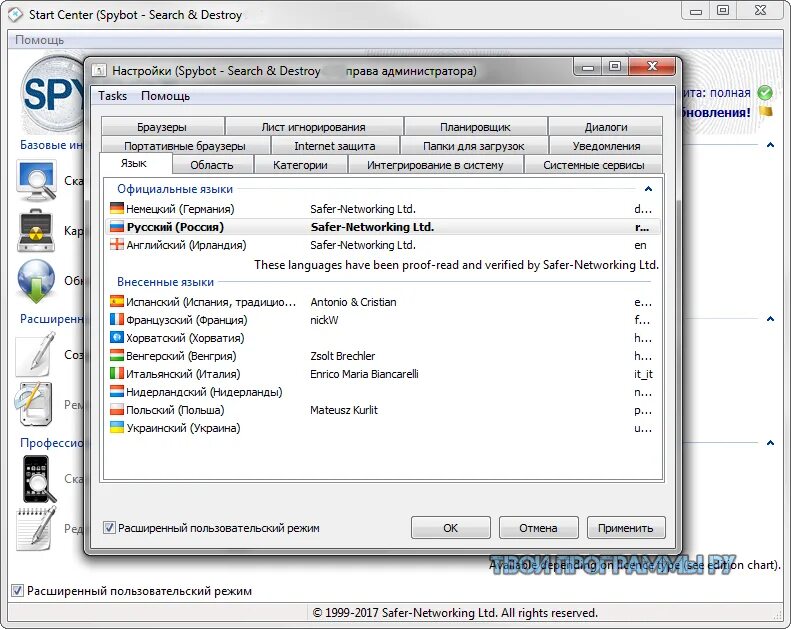Select the Хорватский (Хорватия) language row

(x=383, y=337)
